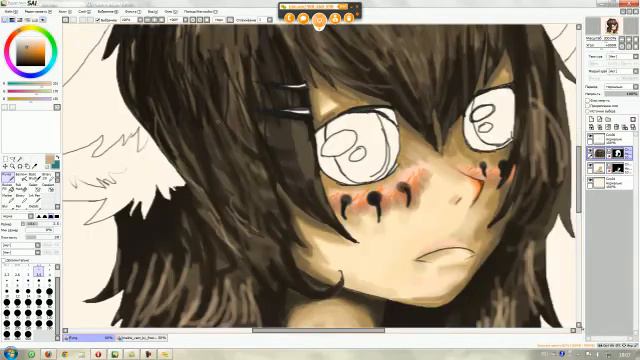The height and width of the screenshot is (360, 640).
Task: Open the Layer menu
Action: pyautogui.click(x=84, y=12)
